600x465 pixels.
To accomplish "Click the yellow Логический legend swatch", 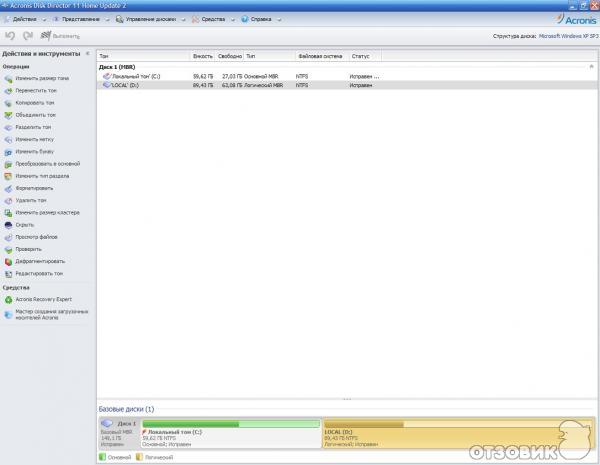I will tap(139, 457).
